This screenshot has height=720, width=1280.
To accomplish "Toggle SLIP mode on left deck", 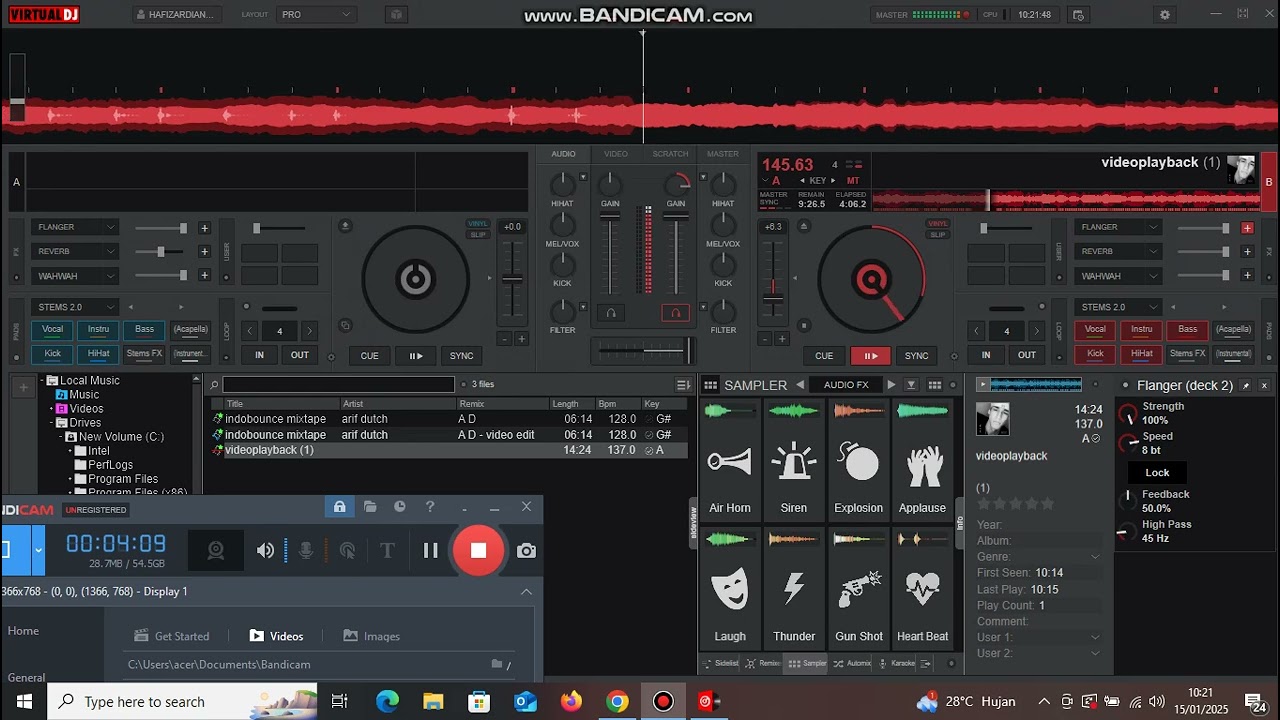I will [x=478, y=235].
